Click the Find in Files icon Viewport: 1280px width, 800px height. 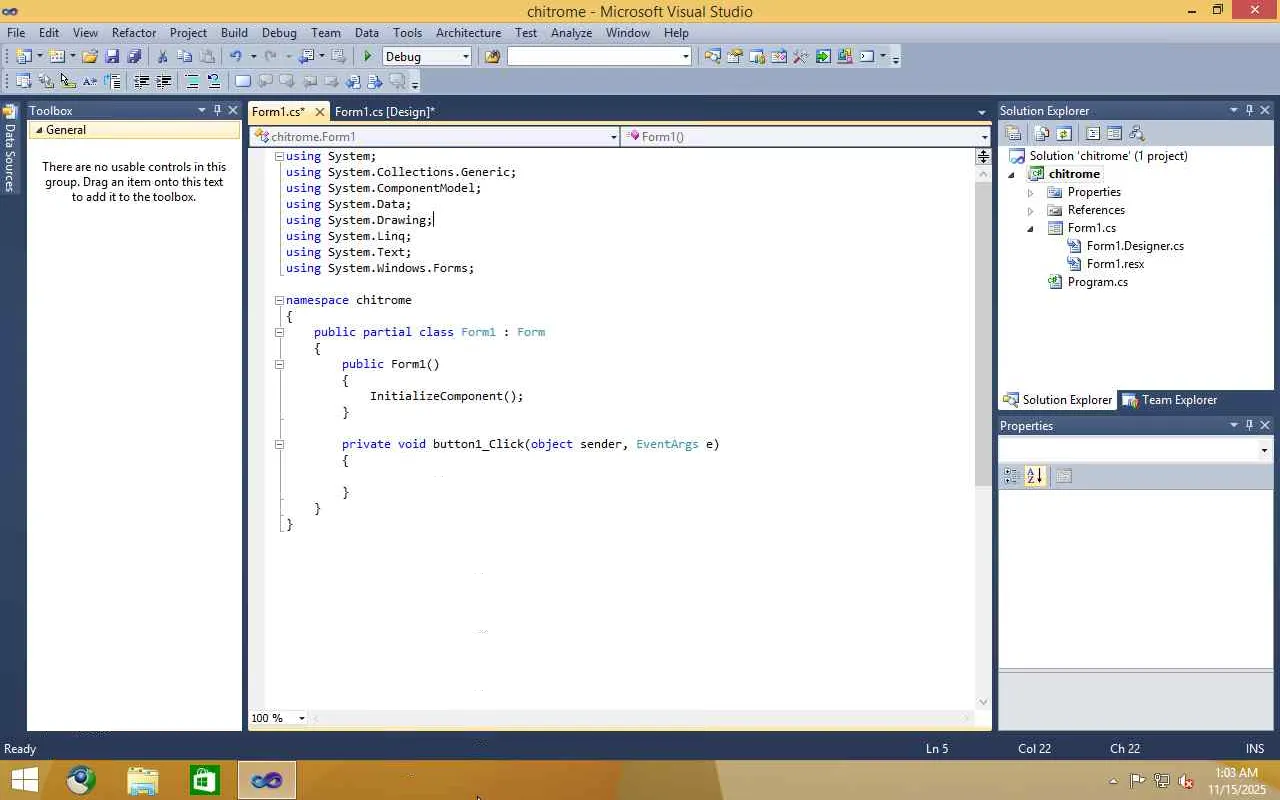coord(492,56)
